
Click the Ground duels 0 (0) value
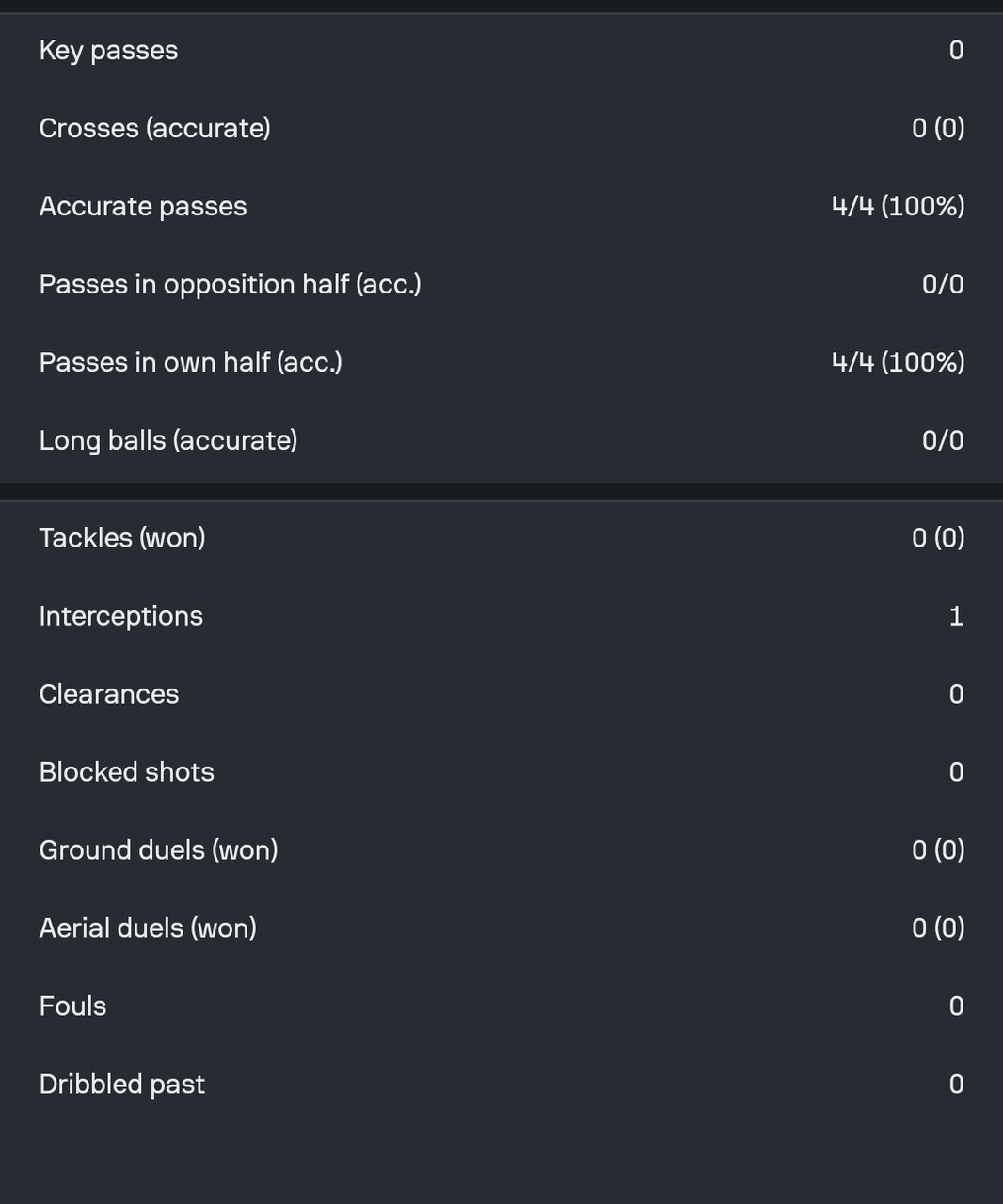[938, 850]
